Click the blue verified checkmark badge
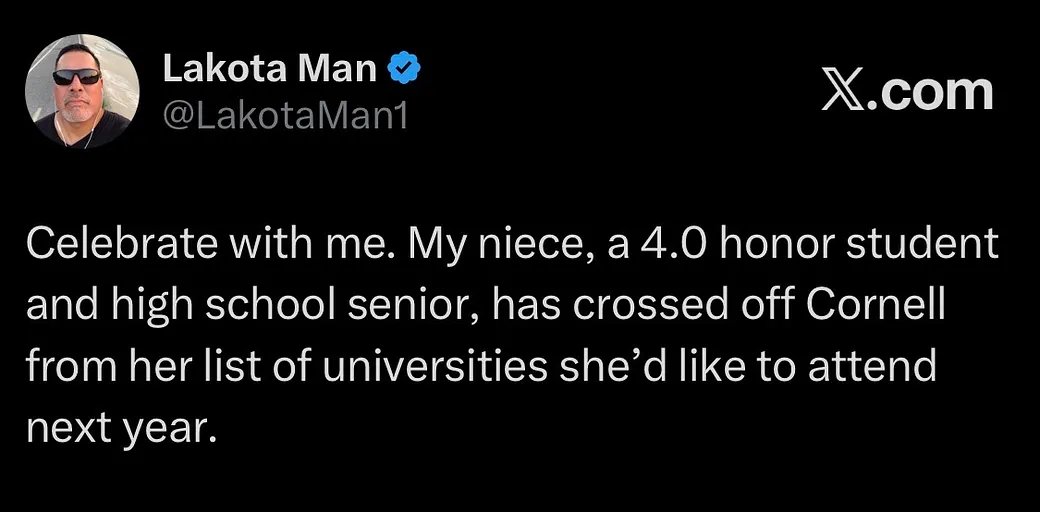1040x512 pixels. (404, 70)
